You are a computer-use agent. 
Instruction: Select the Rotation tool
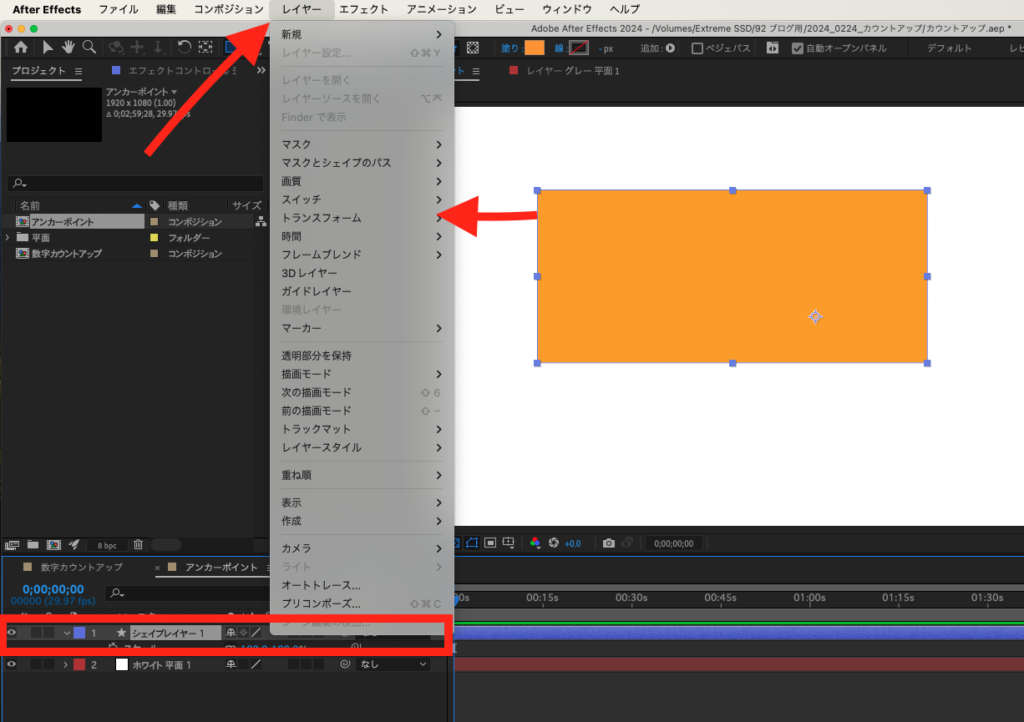184,47
